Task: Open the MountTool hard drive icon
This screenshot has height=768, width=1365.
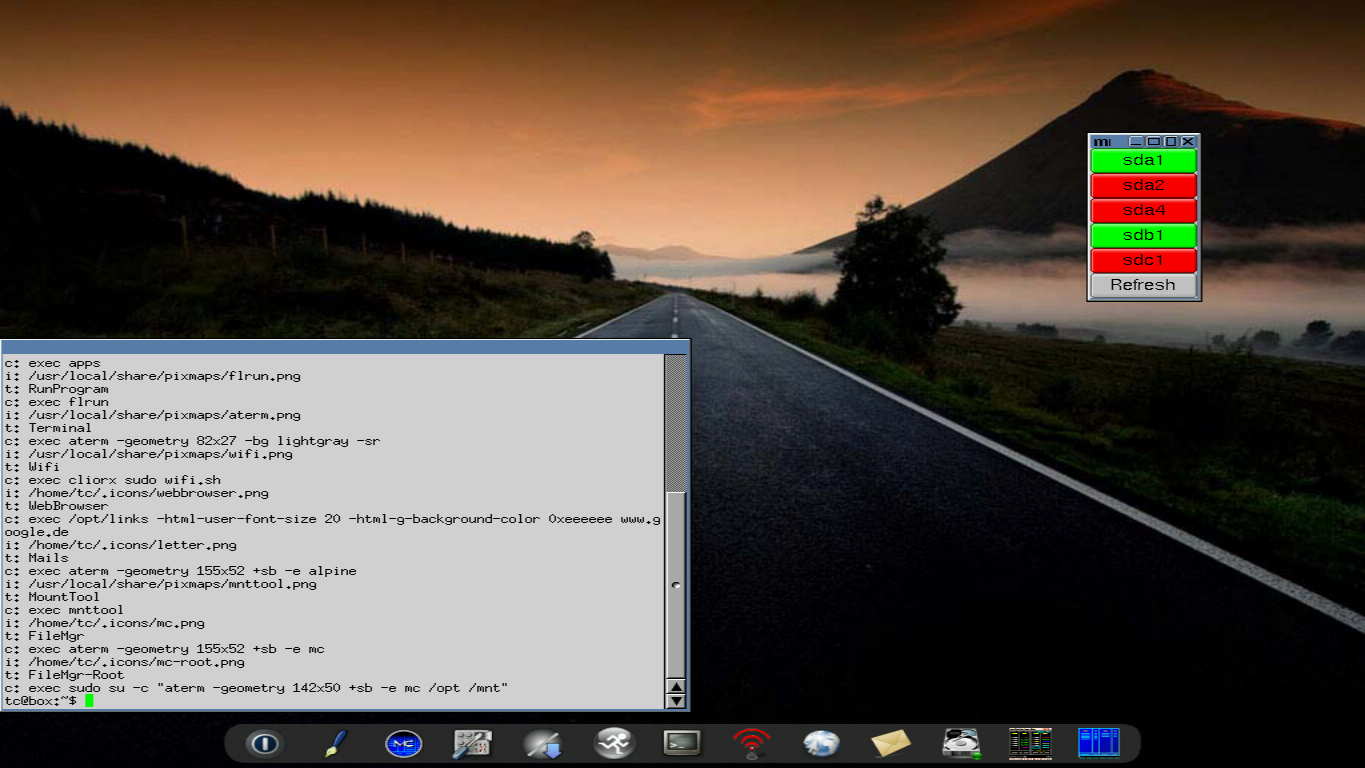Action: (961, 743)
